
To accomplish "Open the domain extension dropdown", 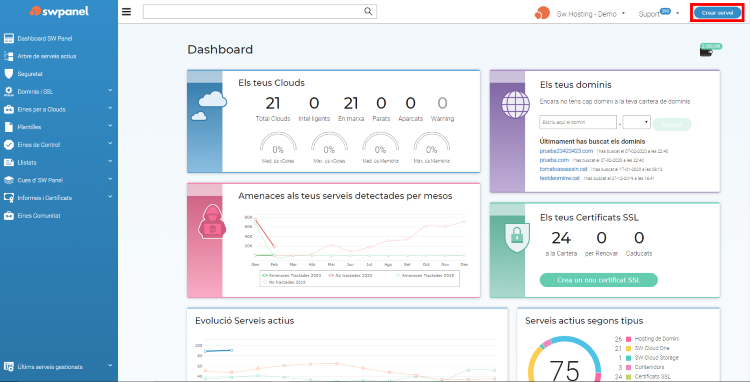I will 636,122.
